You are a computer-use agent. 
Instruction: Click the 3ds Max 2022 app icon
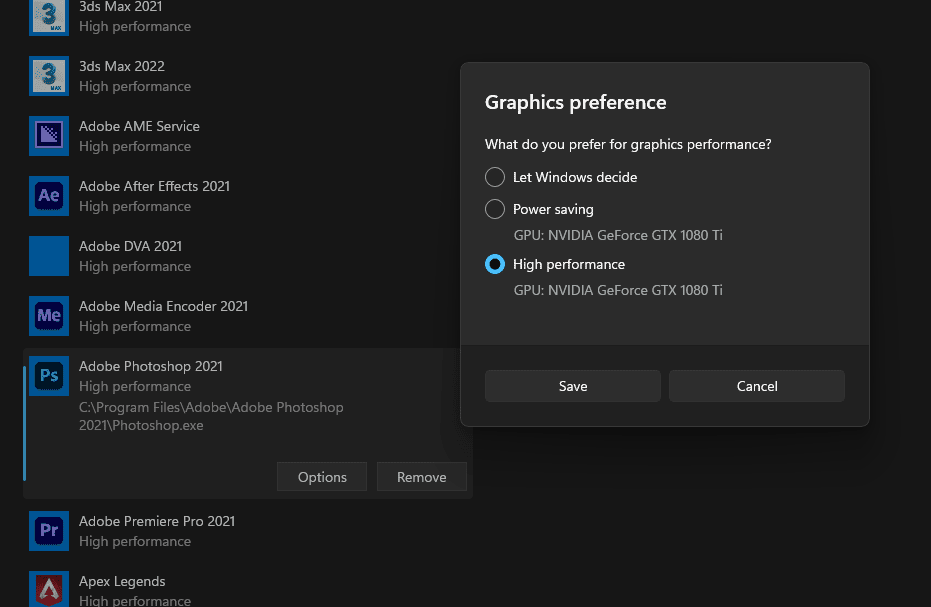tap(49, 76)
